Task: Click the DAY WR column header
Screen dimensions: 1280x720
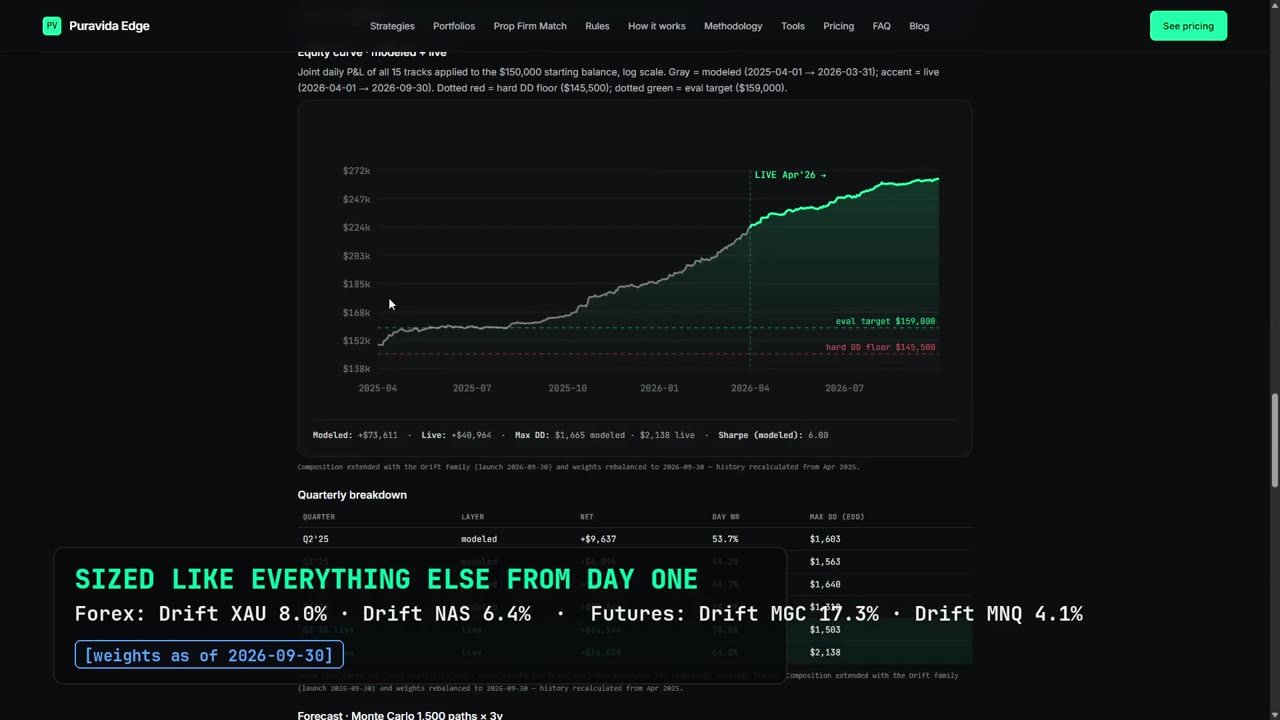Action: click(726, 517)
